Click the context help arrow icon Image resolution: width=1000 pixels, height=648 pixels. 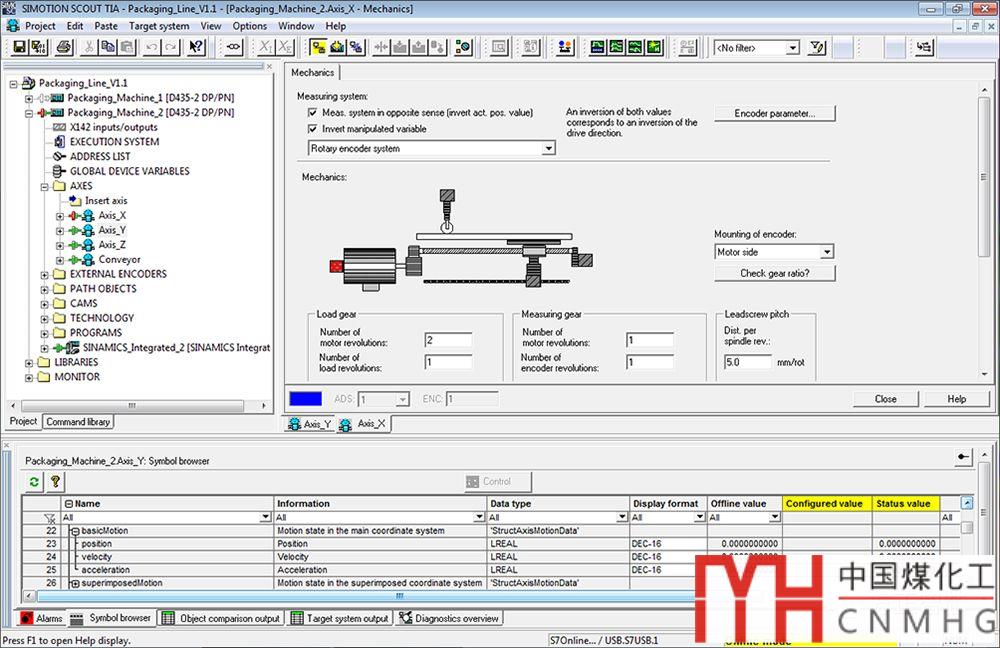[196, 47]
